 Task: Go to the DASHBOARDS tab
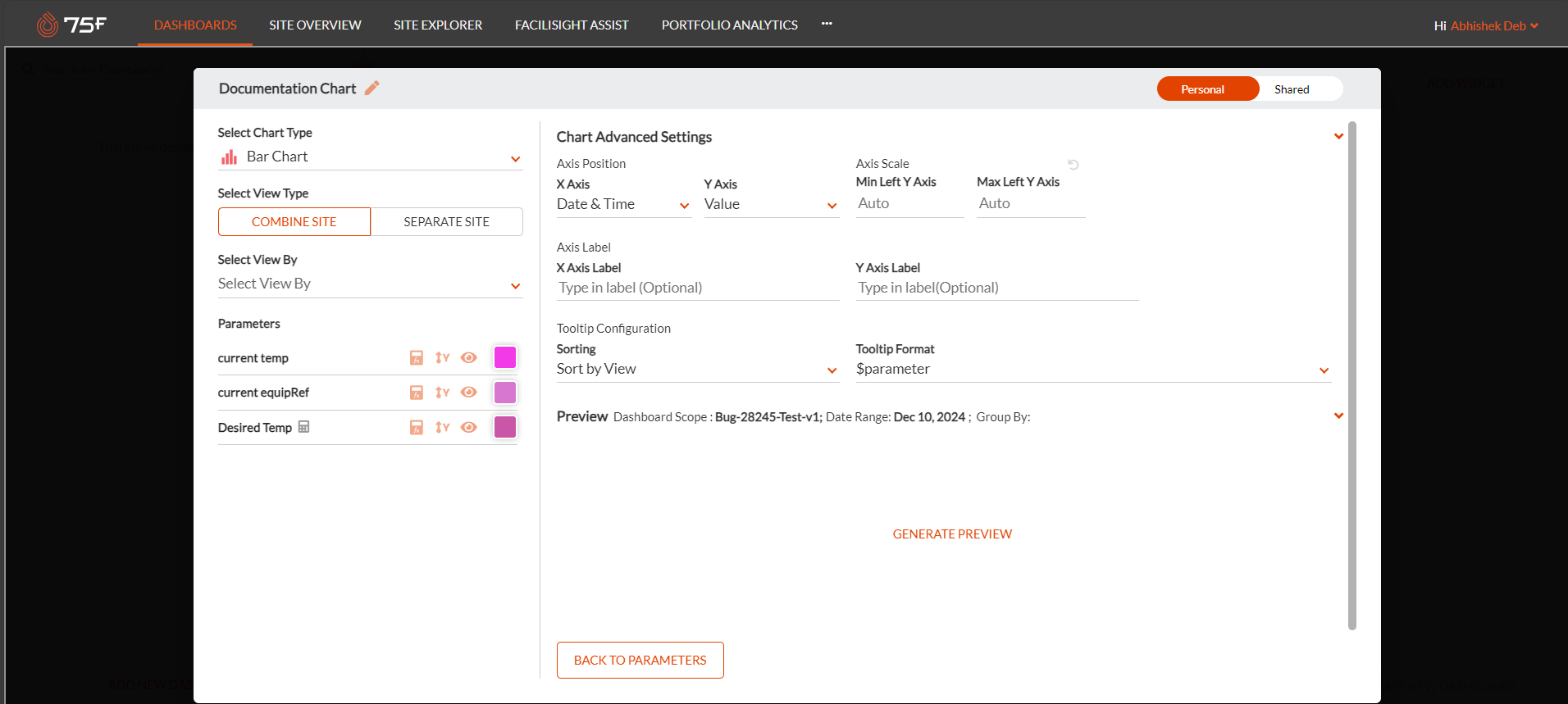click(195, 25)
